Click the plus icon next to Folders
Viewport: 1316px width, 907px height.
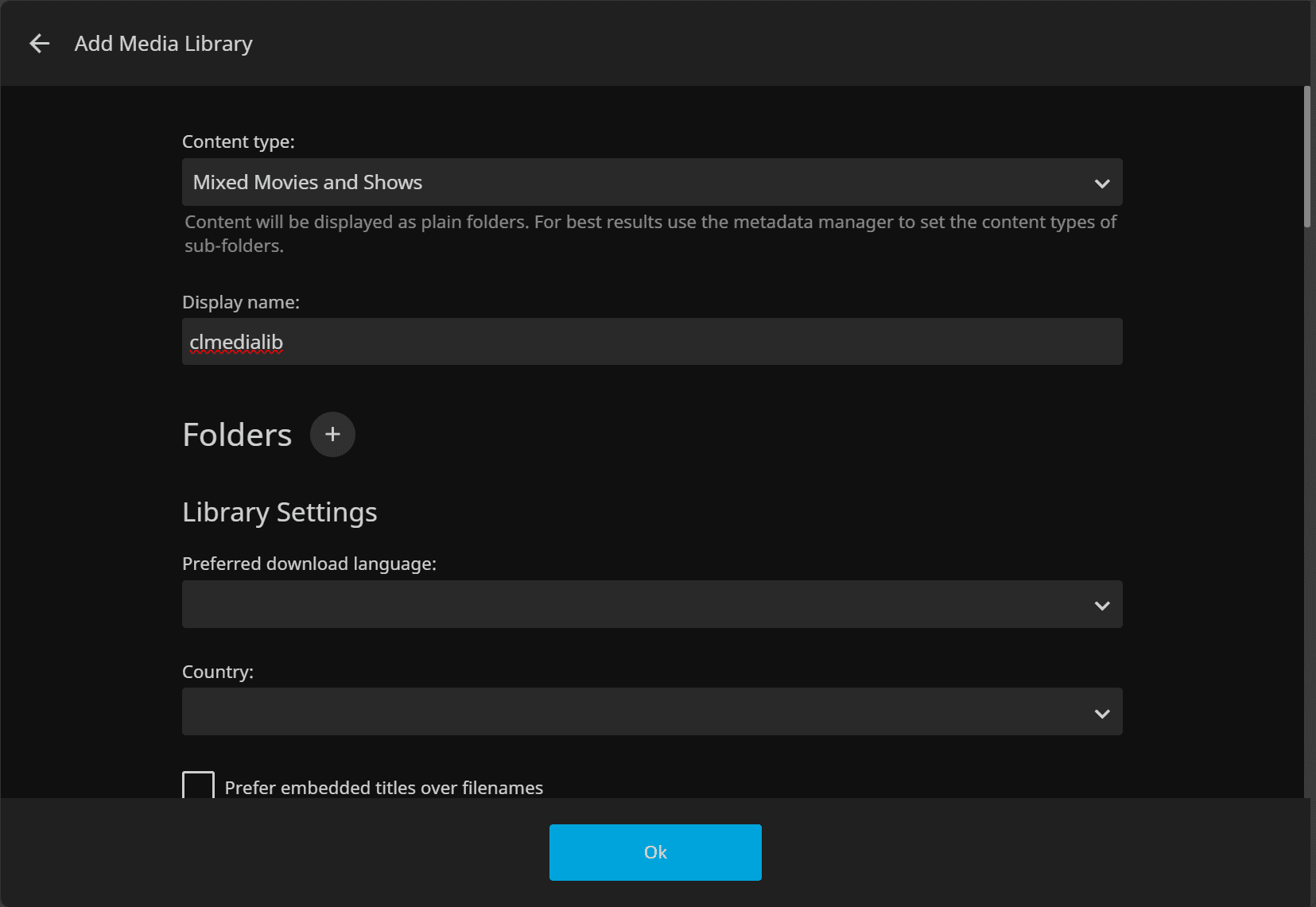point(332,434)
